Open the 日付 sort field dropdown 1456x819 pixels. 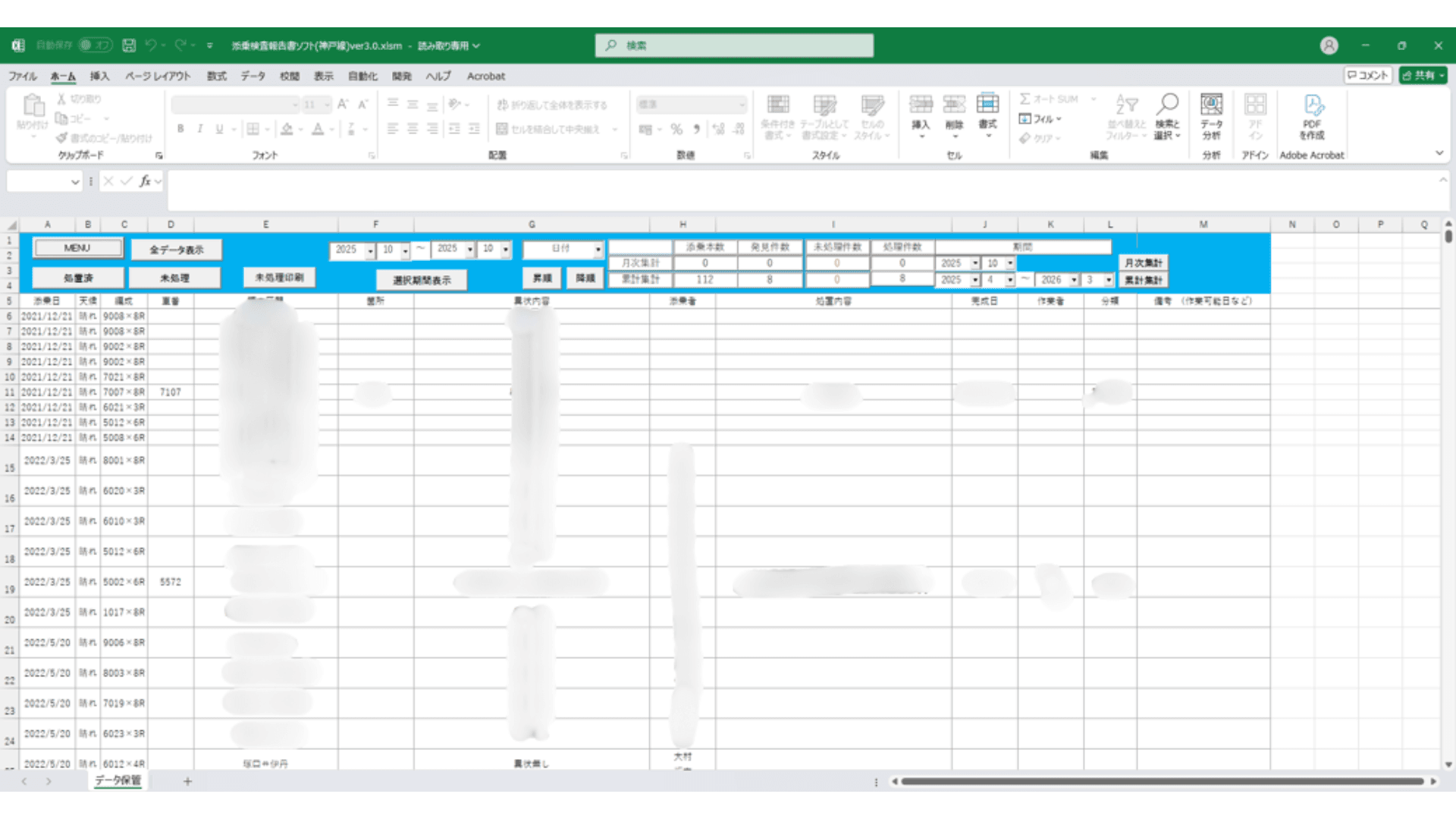(x=598, y=249)
